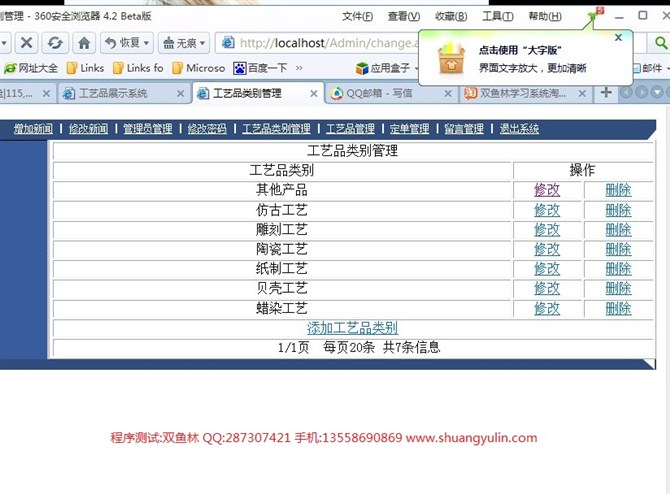Open the 查看(V) menu
Image resolution: width=670 pixels, height=494 pixels.
pyautogui.click(x=404, y=16)
